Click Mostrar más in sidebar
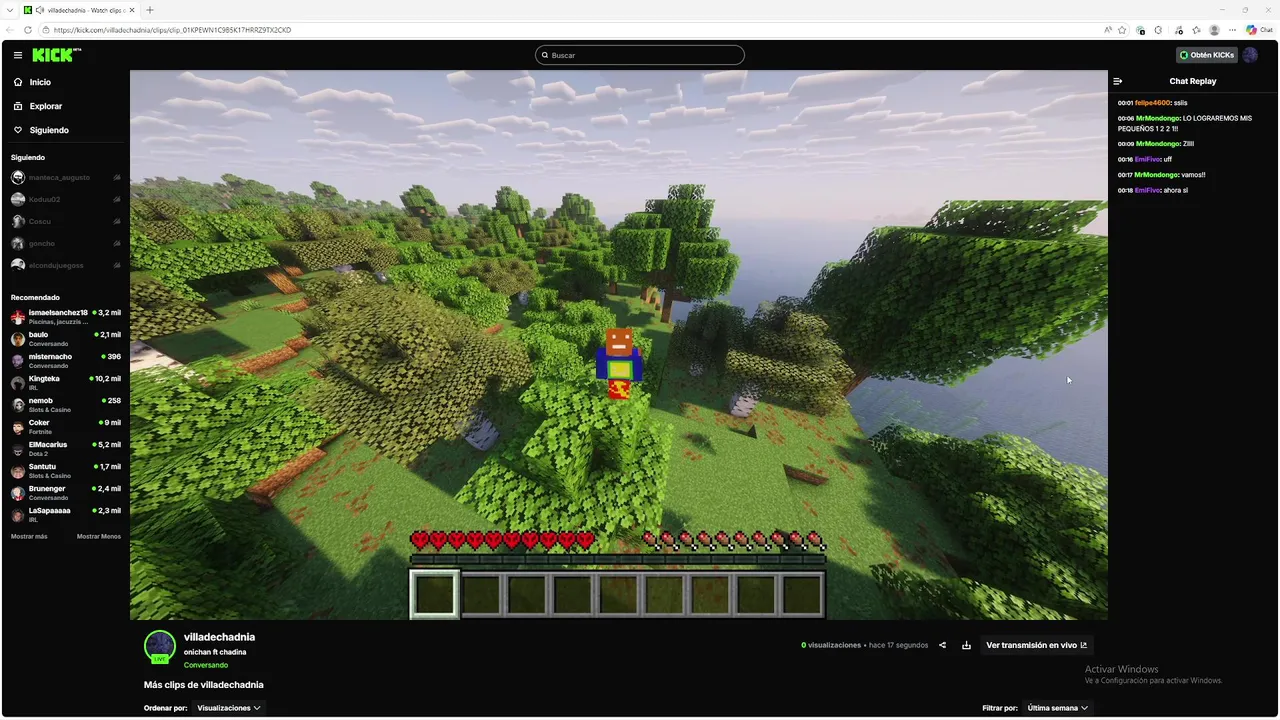Viewport: 1280px width, 720px height. pos(29,536)
